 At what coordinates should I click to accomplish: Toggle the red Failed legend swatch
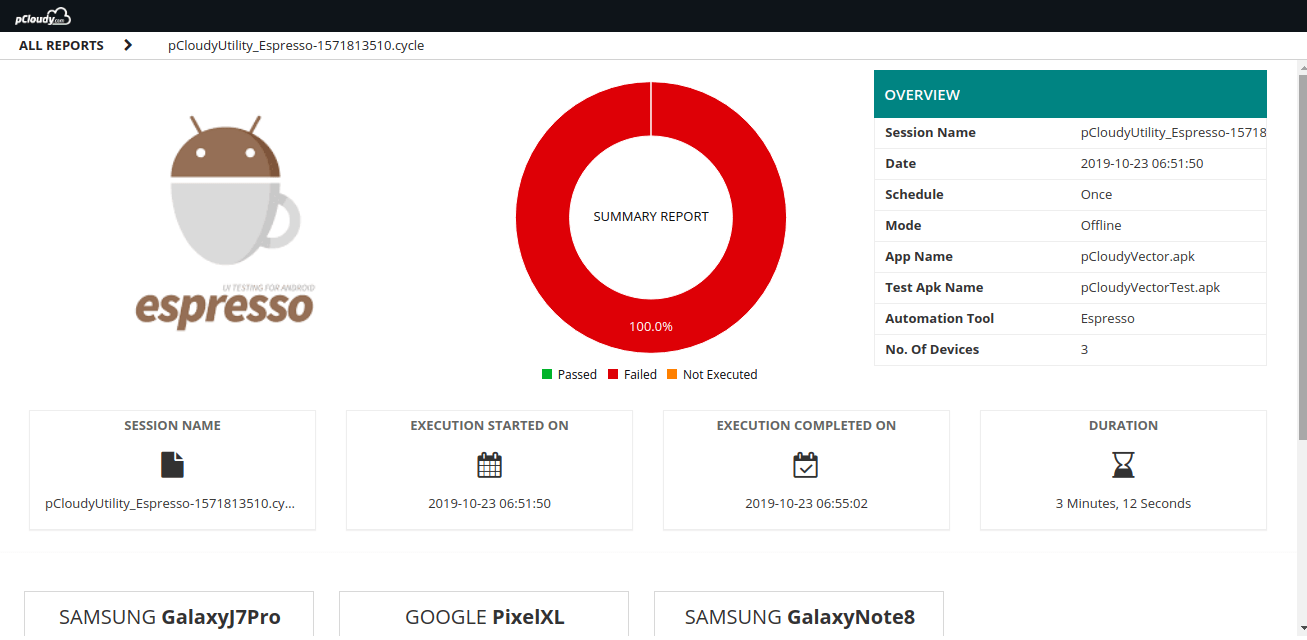[613, 375]
